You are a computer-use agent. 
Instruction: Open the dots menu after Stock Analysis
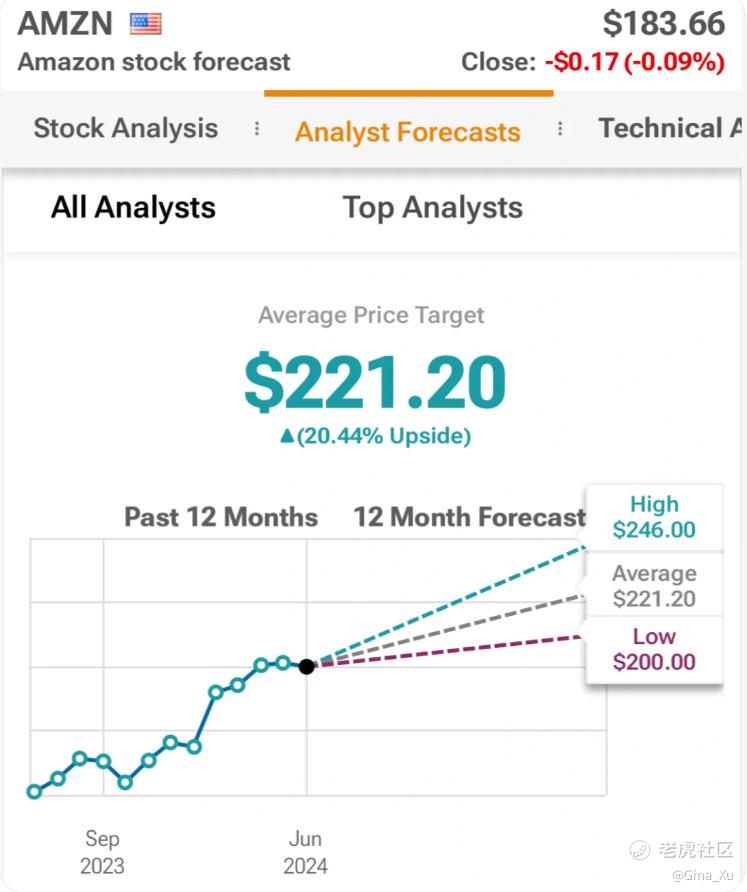257,129
